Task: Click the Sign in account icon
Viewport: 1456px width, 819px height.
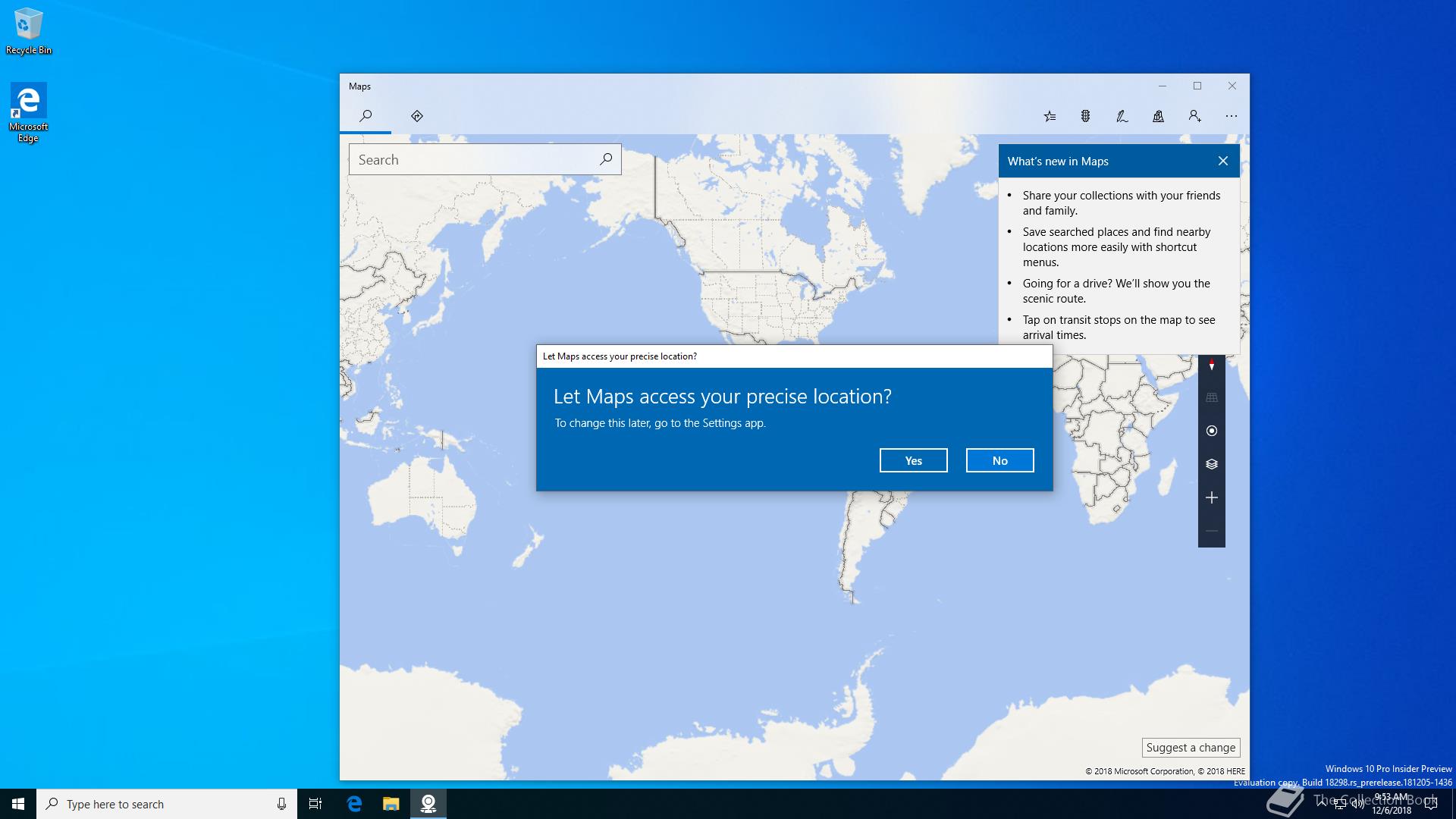Action: (x=1194, y=116)
